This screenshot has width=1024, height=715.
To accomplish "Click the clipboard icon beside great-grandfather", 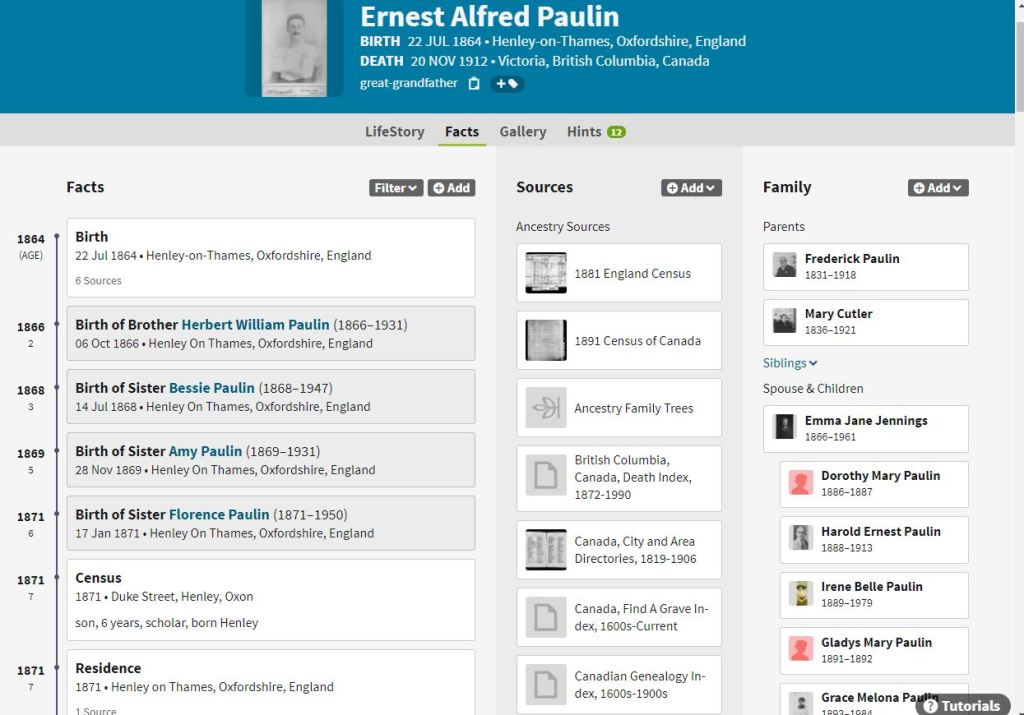I will click(x=474, y=84).
